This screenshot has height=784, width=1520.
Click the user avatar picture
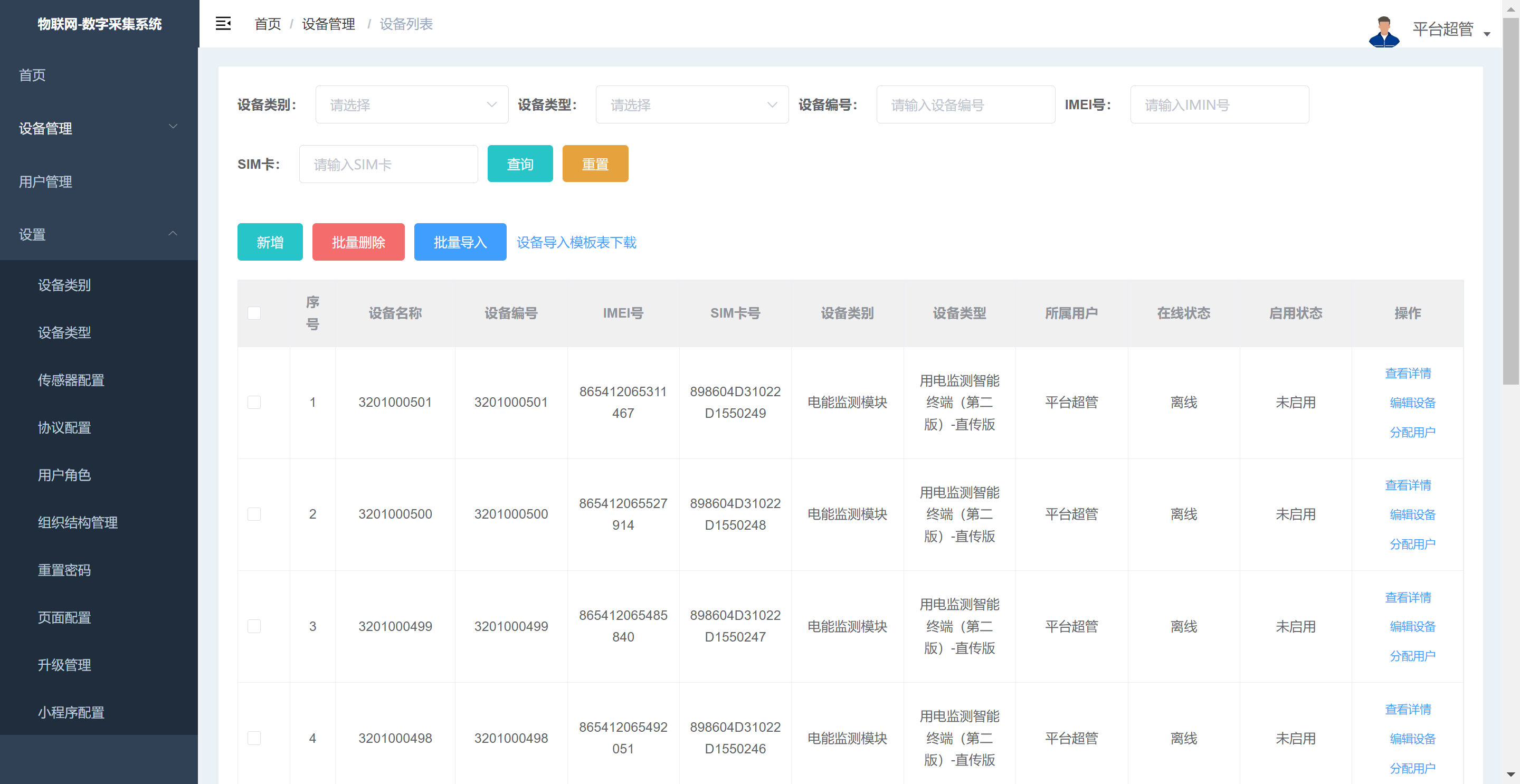pyautogui.click(x=1384, y=31)
